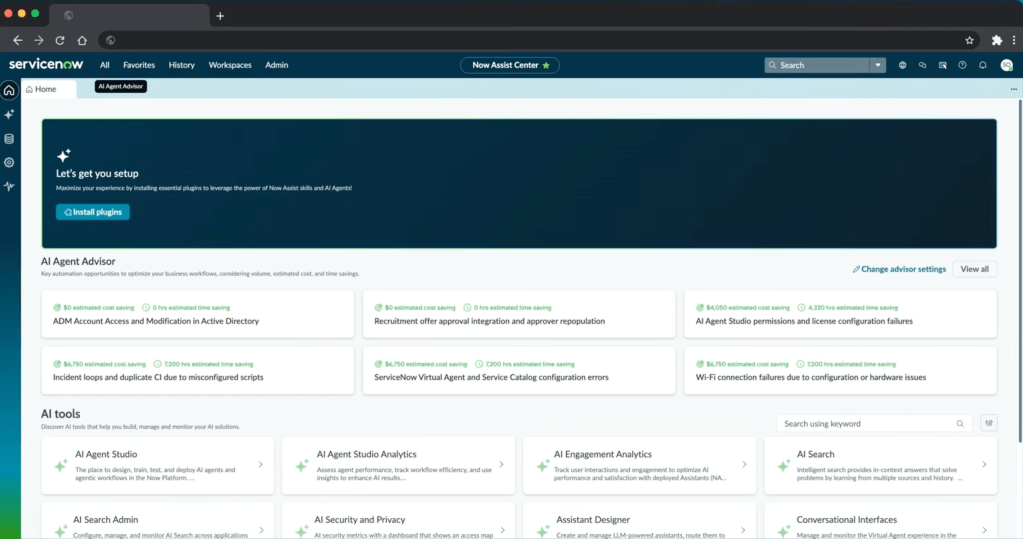
Task: Expand the AI Search card chevron
Action: [985, 465]
